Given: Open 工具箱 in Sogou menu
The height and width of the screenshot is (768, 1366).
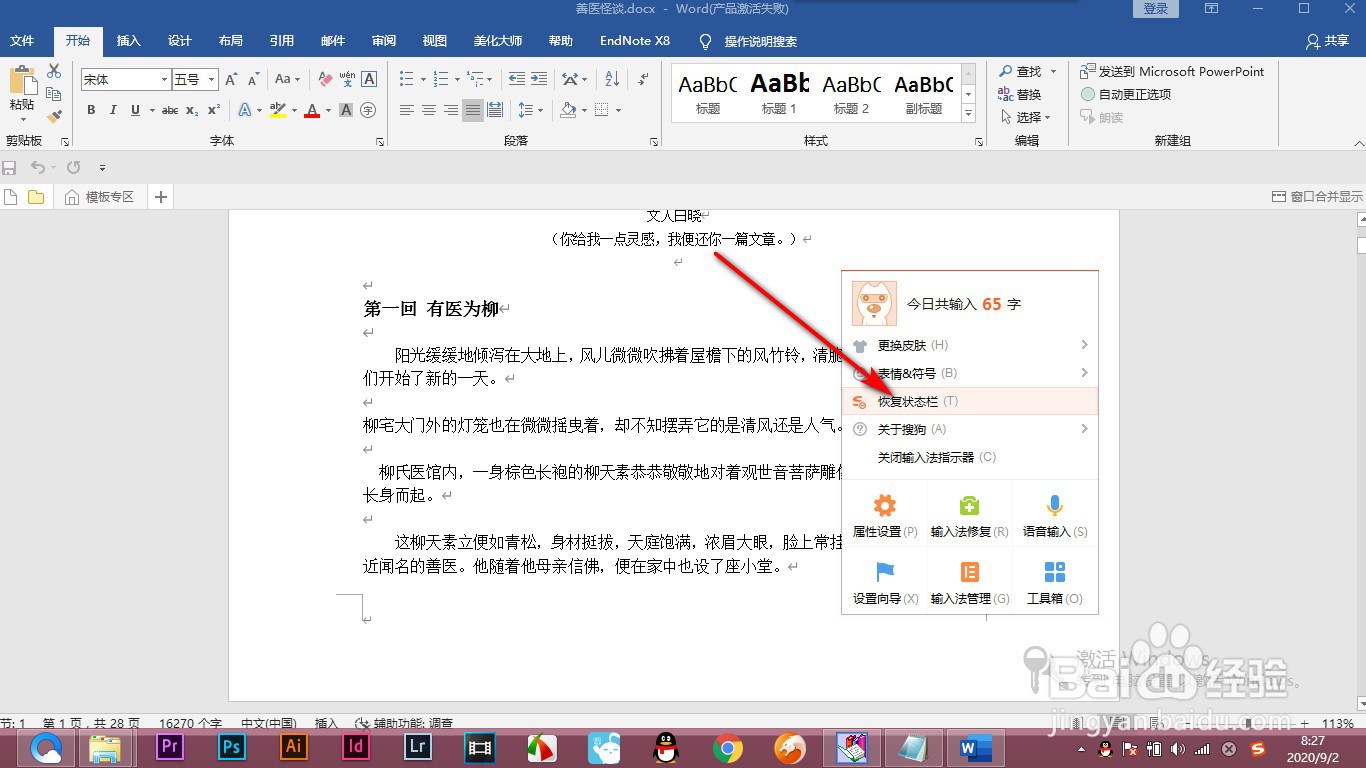Looking at the screenshot, I should pyautogui.click(x=1055, y=583).
